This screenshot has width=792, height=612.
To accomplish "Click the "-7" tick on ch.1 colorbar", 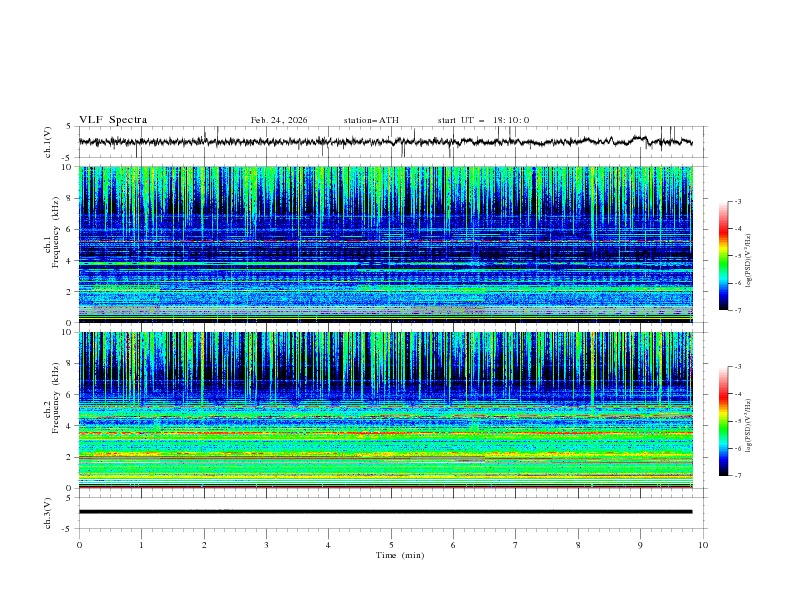I will [x=738, y=311].
